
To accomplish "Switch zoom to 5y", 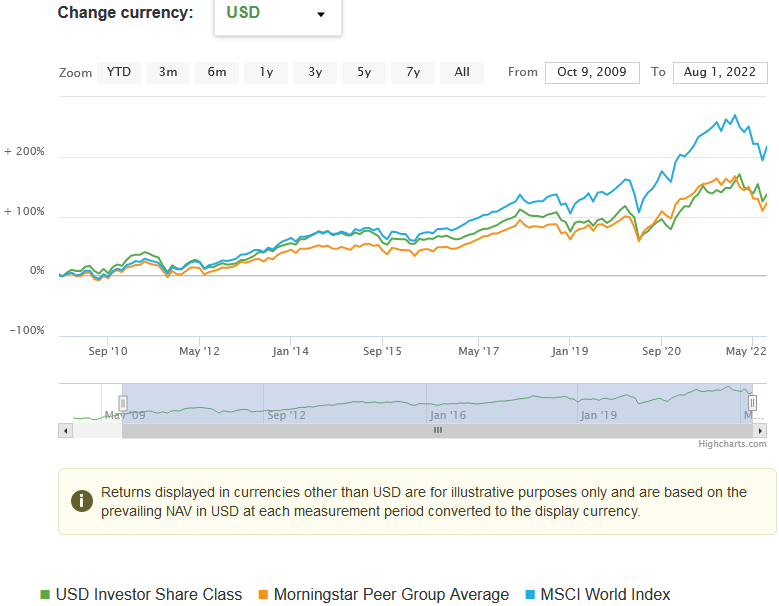I will (364, 73).
